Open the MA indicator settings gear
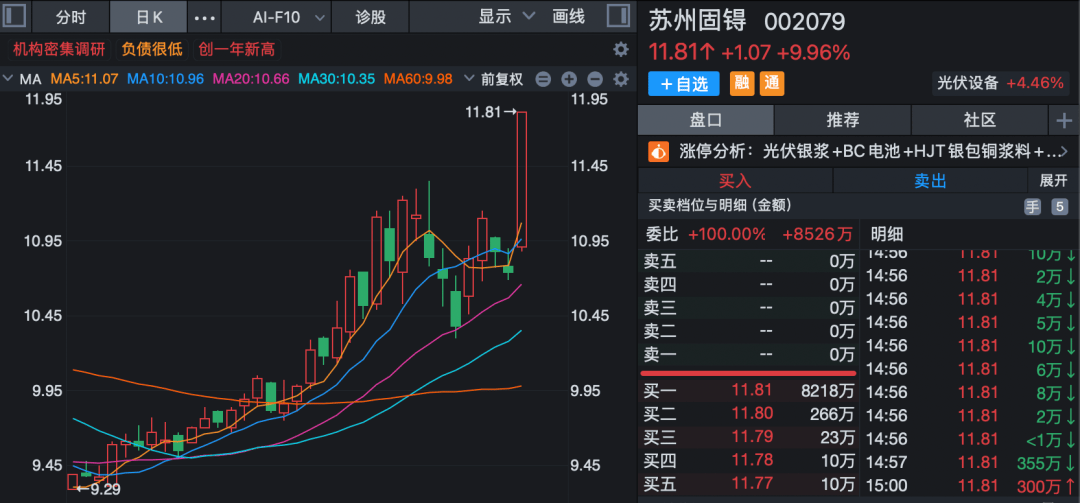Image resolution: width=1080 pixels, height=503 pixels. tap(620, 79)
